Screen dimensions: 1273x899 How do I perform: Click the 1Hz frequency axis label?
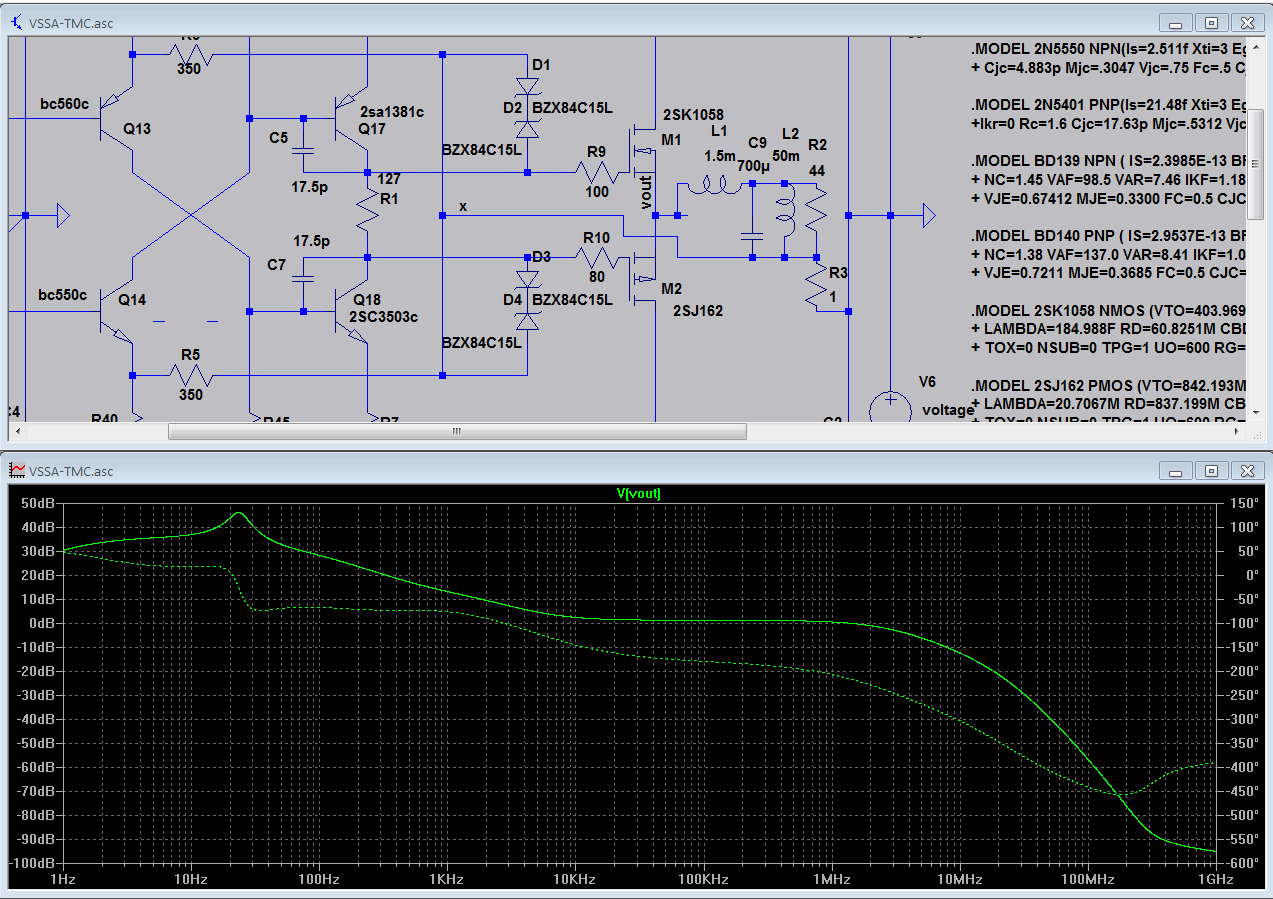coord(62,880)
